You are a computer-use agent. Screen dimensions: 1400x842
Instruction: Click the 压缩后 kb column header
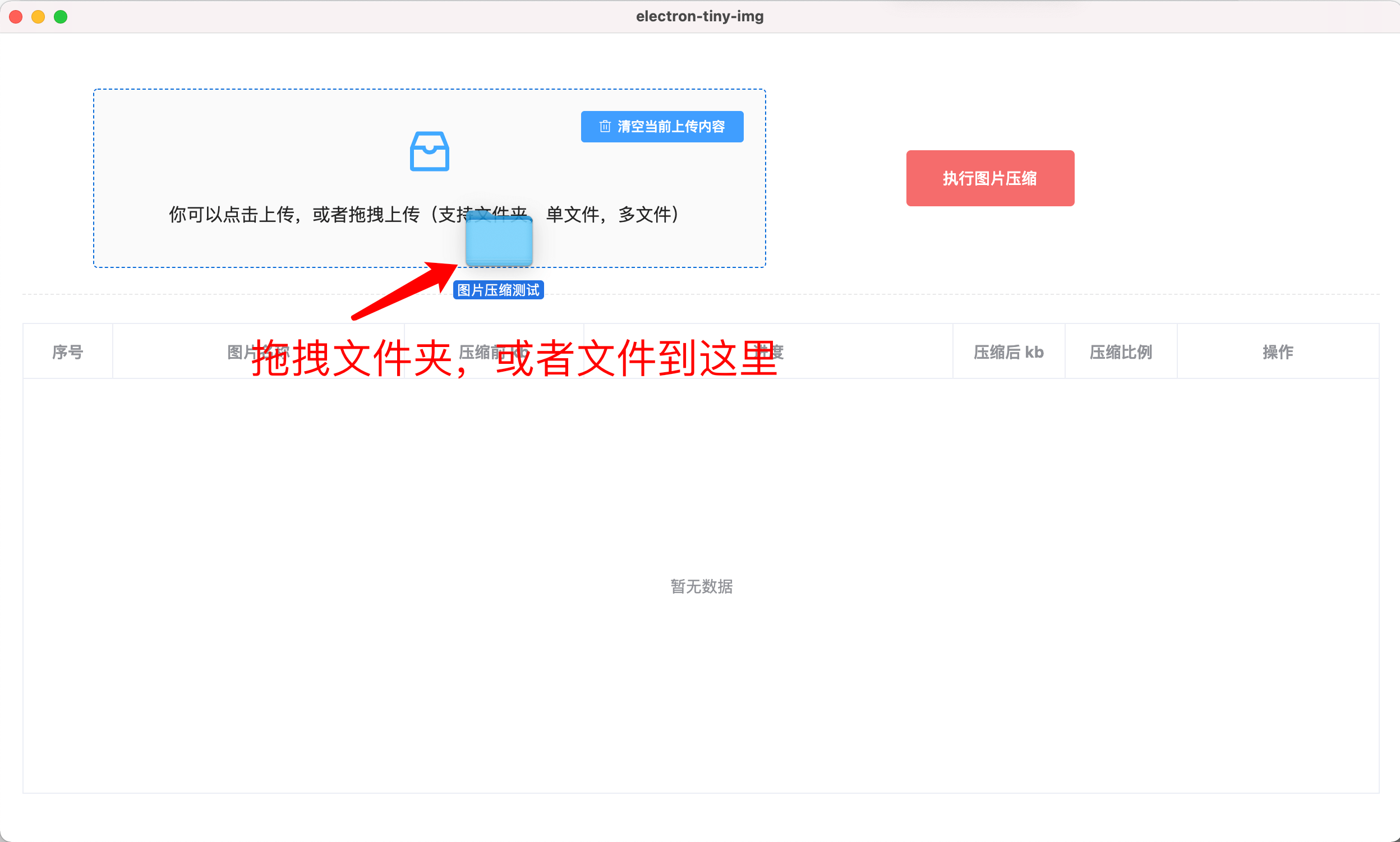(1008, 352)
